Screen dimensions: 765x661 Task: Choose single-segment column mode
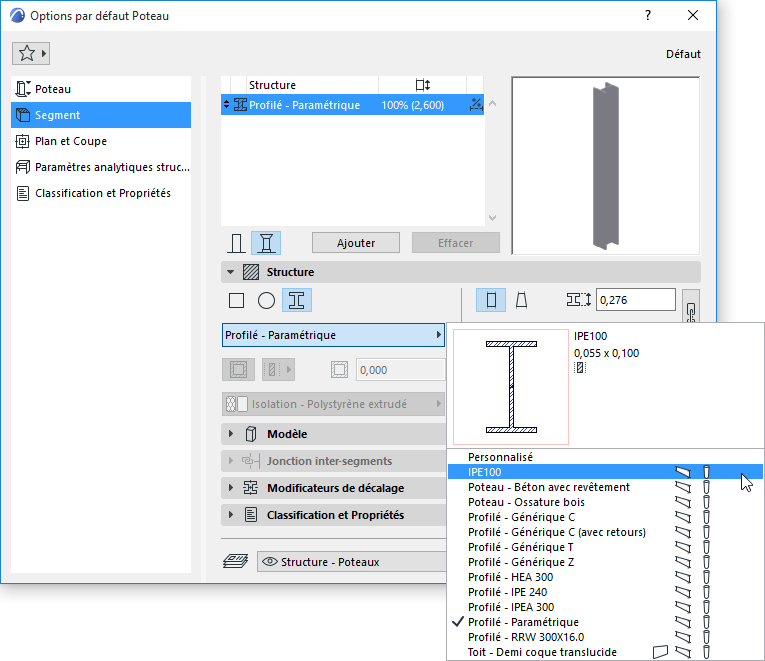click(236, 243)
